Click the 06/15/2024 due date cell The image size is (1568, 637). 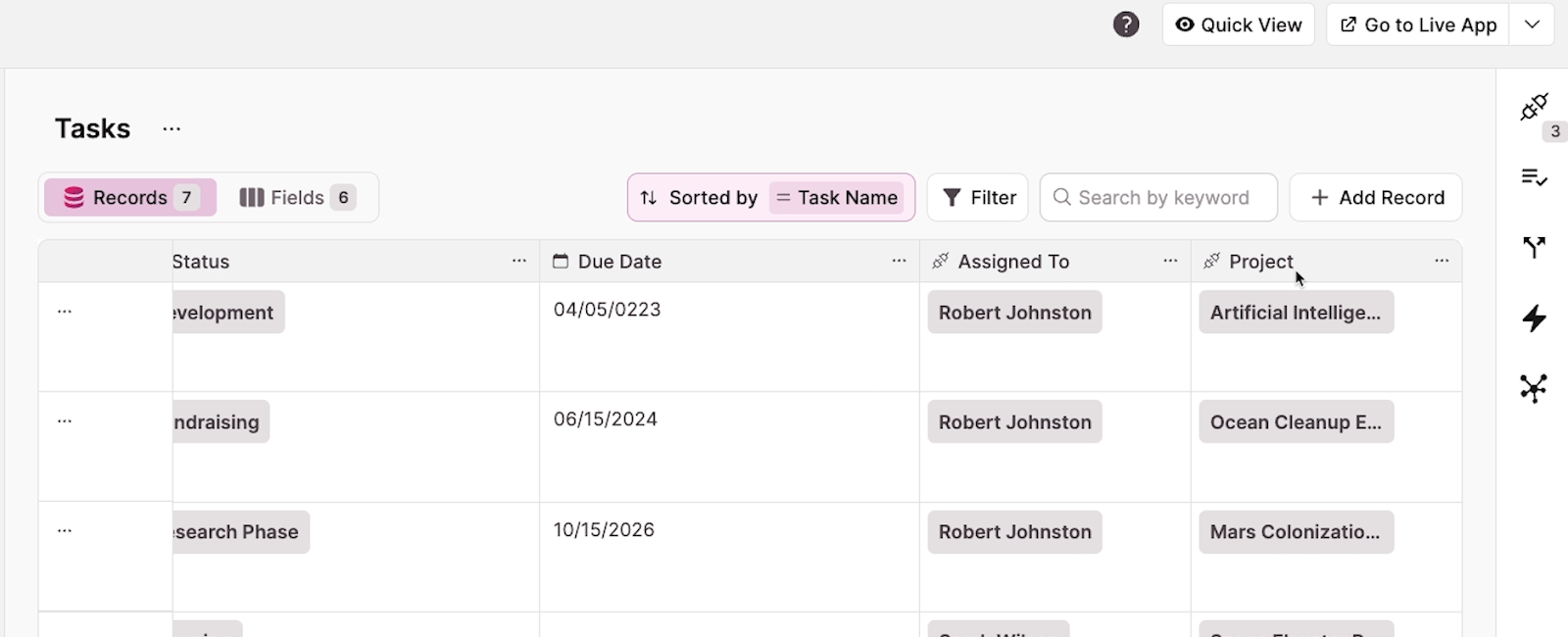pyautogui.click(x=729, y=447)
